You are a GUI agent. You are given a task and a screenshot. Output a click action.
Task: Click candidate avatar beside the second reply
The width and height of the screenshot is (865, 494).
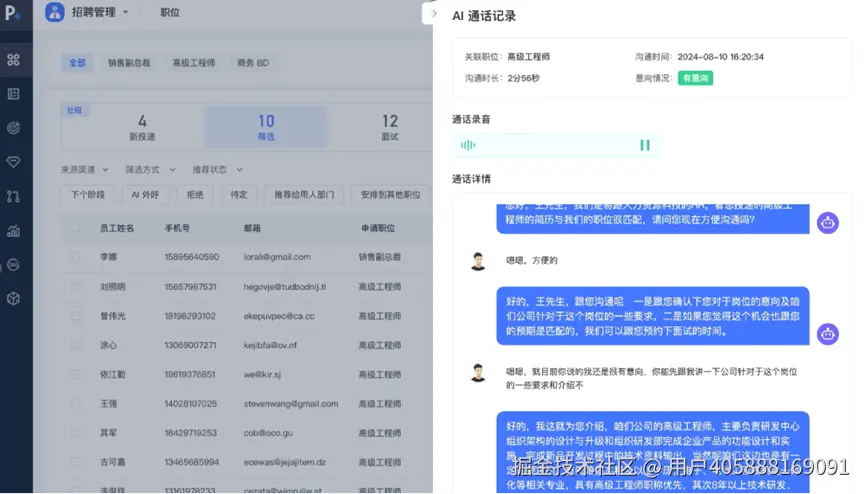478,373
